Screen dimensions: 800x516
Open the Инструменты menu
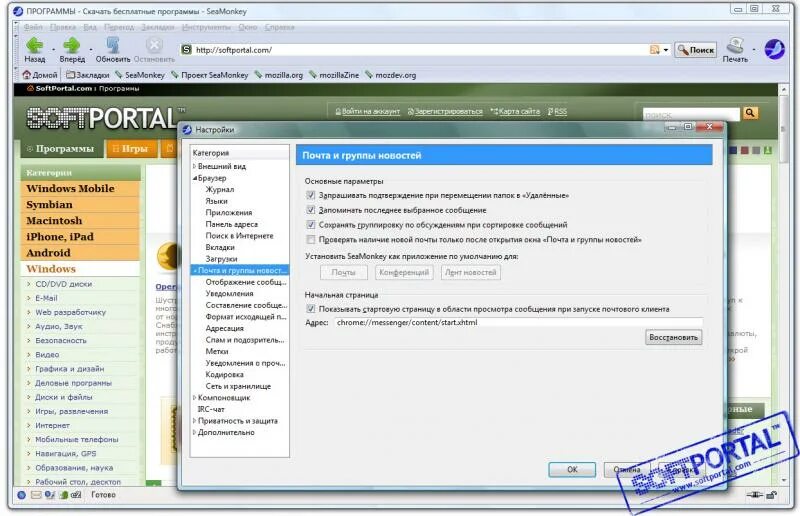[x=206, y=27]
